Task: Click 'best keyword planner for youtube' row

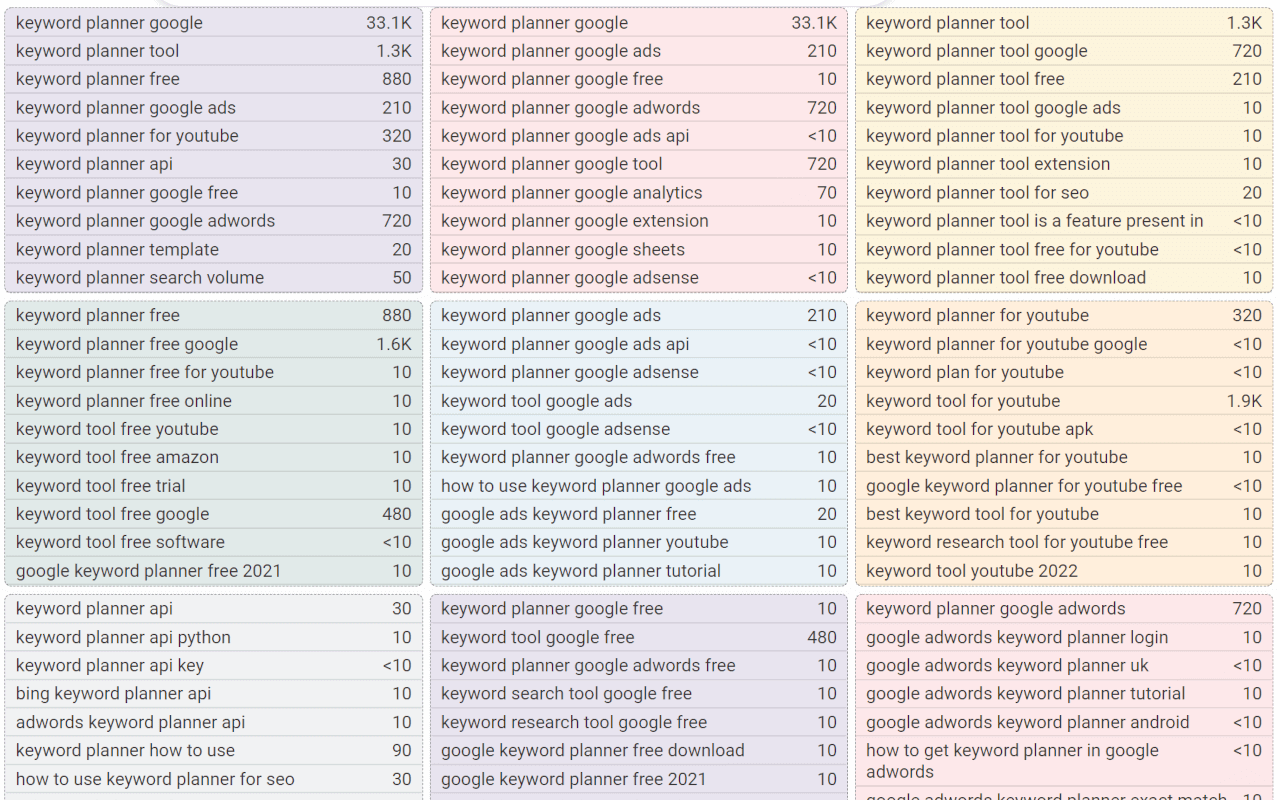Action: tap(1064, 457)
